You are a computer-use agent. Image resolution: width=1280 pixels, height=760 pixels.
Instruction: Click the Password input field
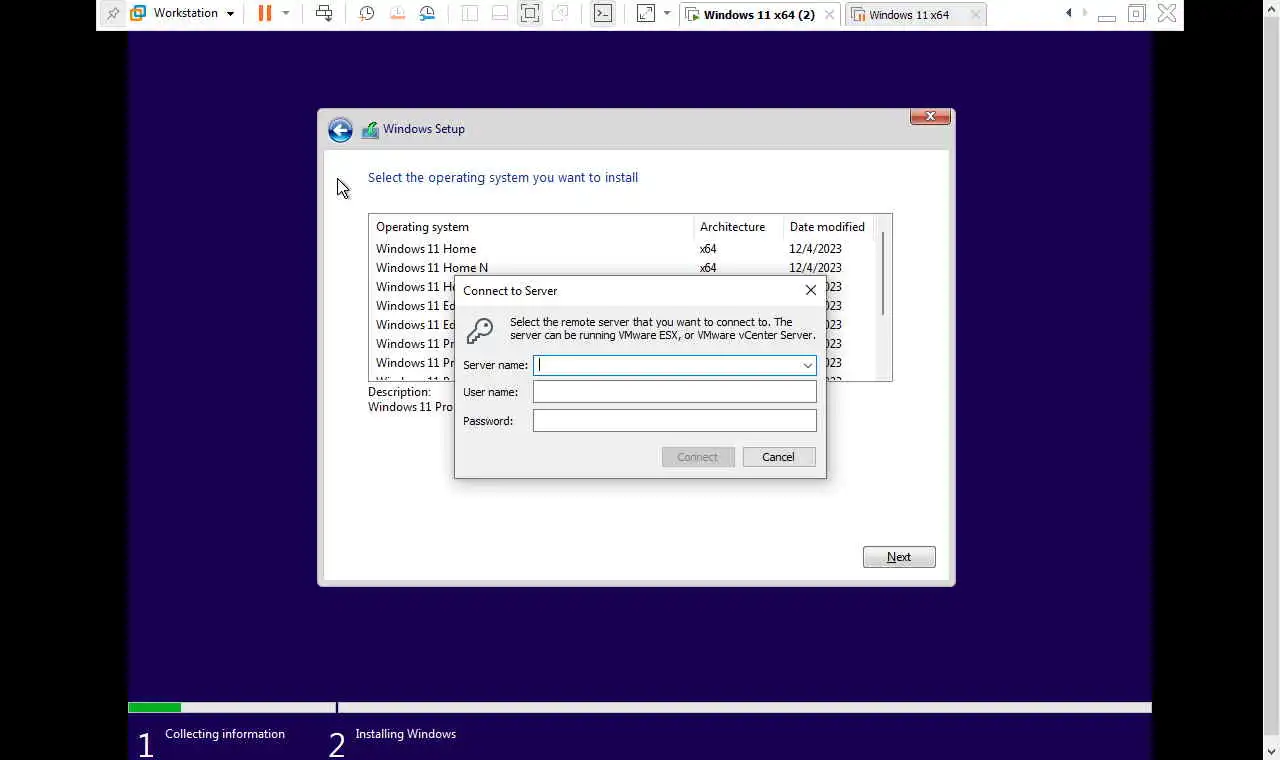pos(675,421)
